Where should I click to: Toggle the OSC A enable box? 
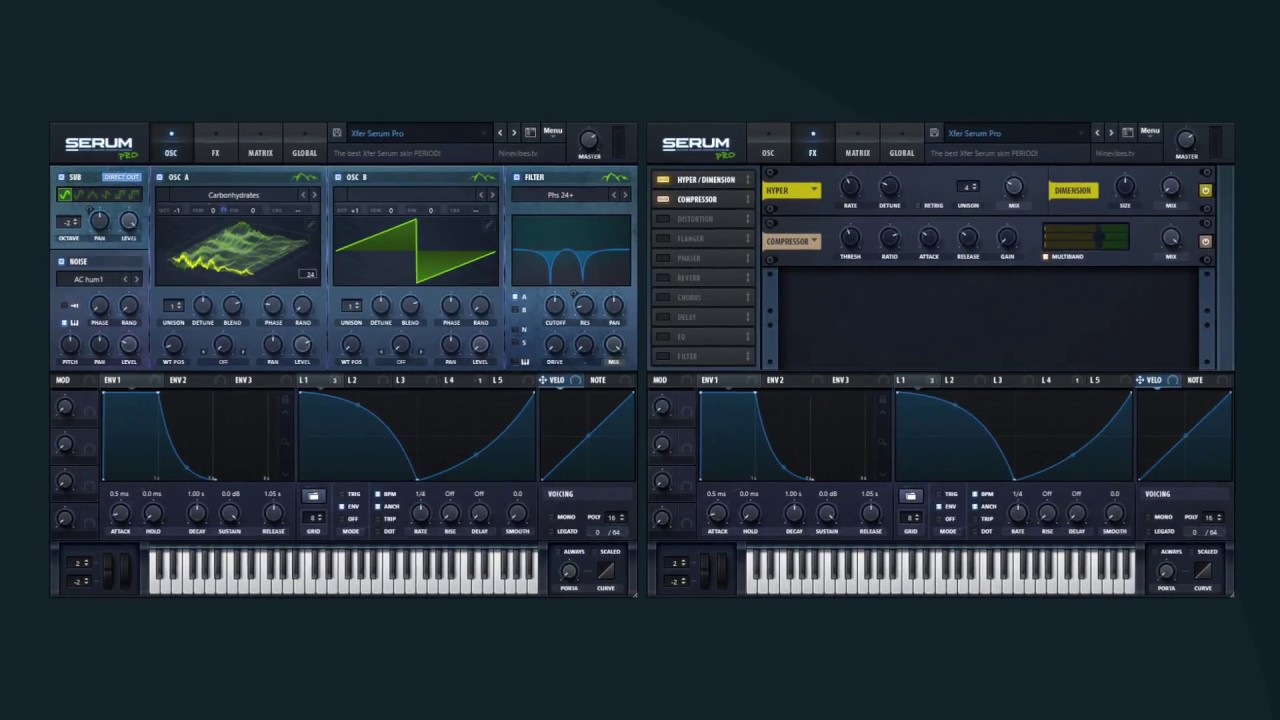[x=160, y=177]
